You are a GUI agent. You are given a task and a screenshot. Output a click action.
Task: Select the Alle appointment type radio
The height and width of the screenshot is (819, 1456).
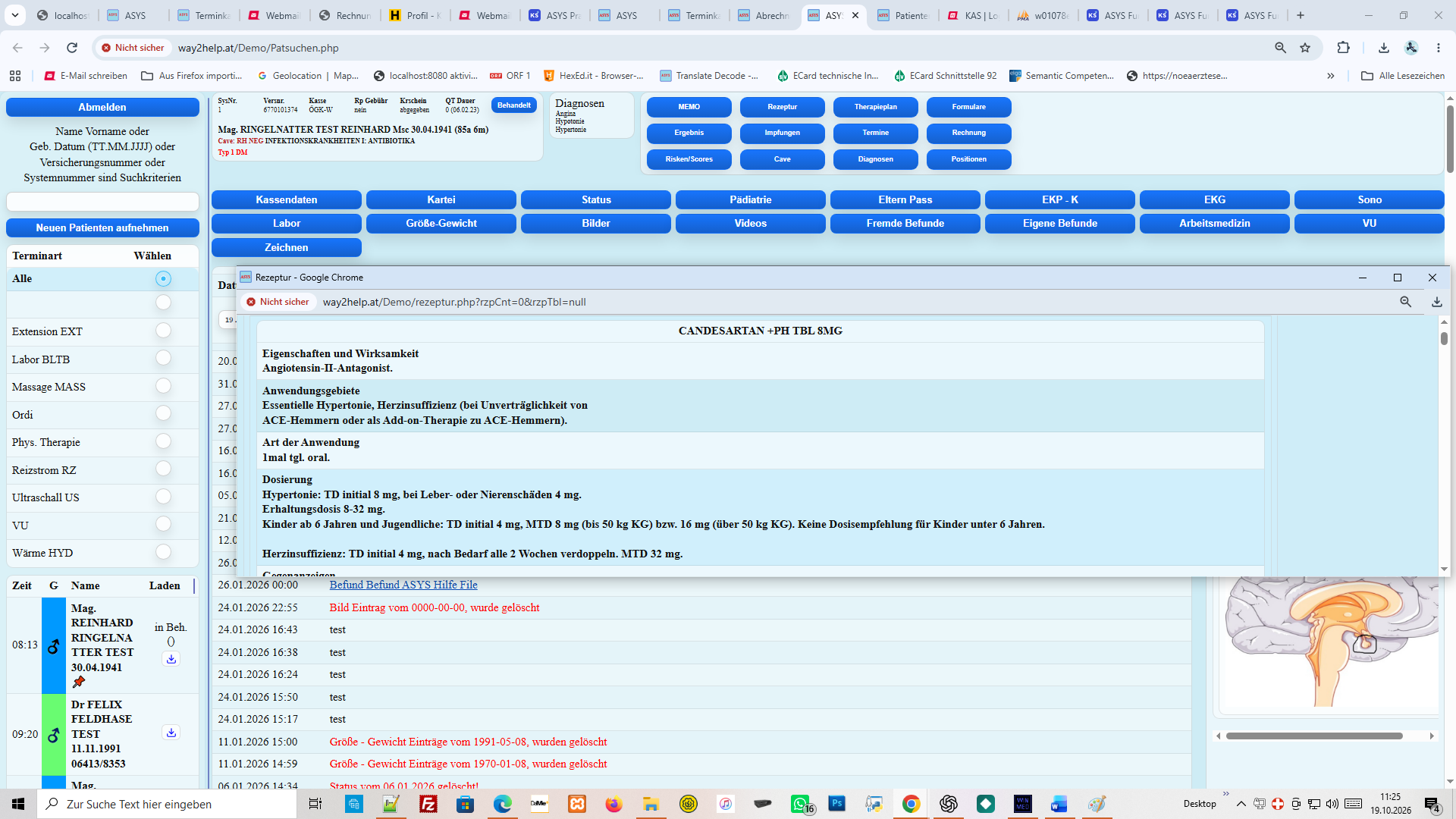pyautogui.click(x=163, y=279)
